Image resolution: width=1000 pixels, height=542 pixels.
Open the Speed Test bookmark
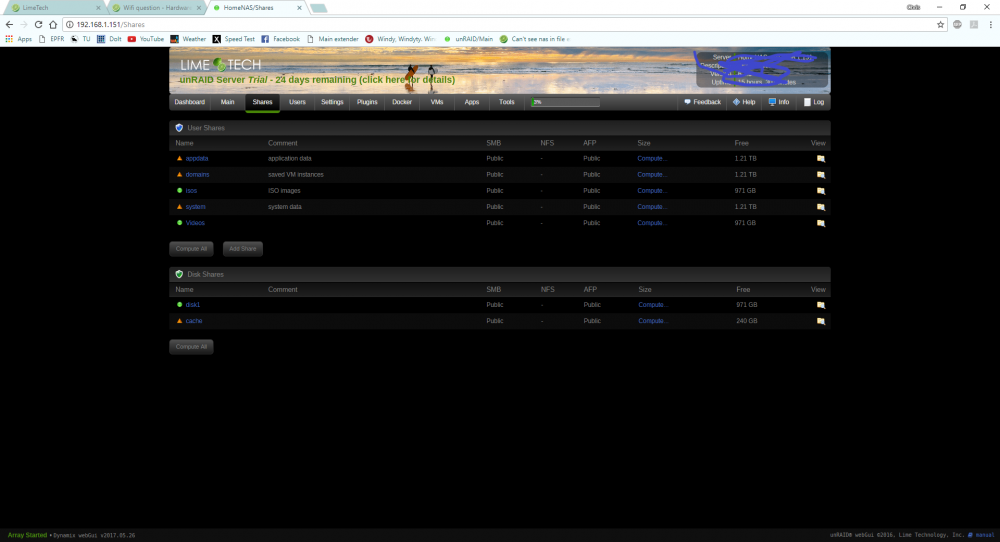234,39
